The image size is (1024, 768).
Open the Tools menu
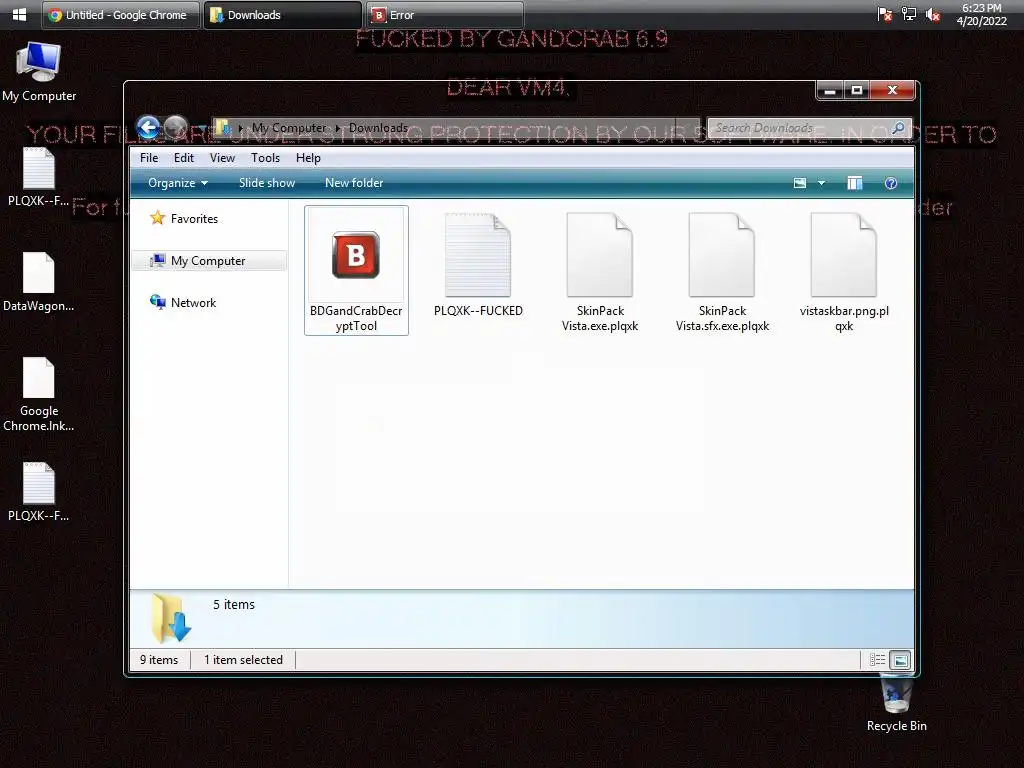pos(265,157)
